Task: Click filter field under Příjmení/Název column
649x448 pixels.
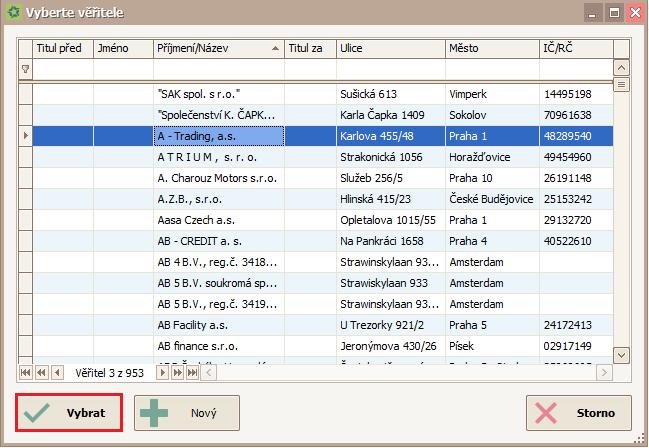Action: (219, 69)
